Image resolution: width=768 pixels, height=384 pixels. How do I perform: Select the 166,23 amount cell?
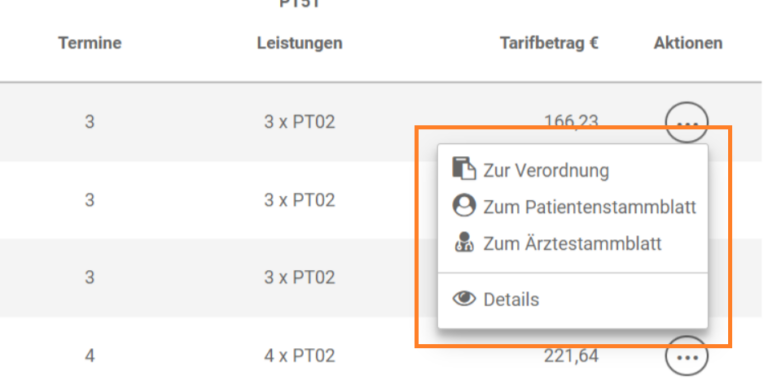pos(571,120)
